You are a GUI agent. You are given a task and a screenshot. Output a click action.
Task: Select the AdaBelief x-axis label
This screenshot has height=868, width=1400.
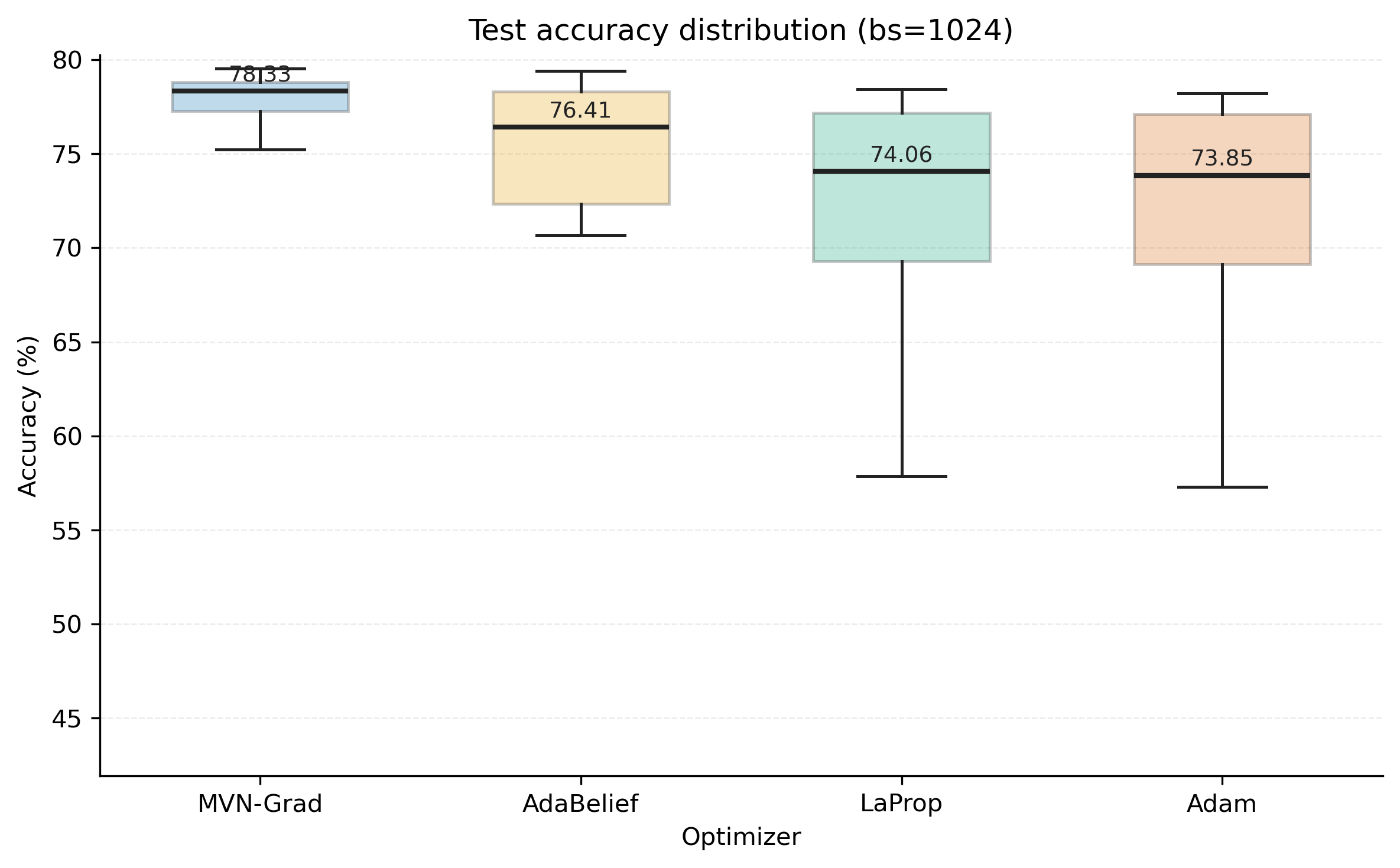point(580,804)
